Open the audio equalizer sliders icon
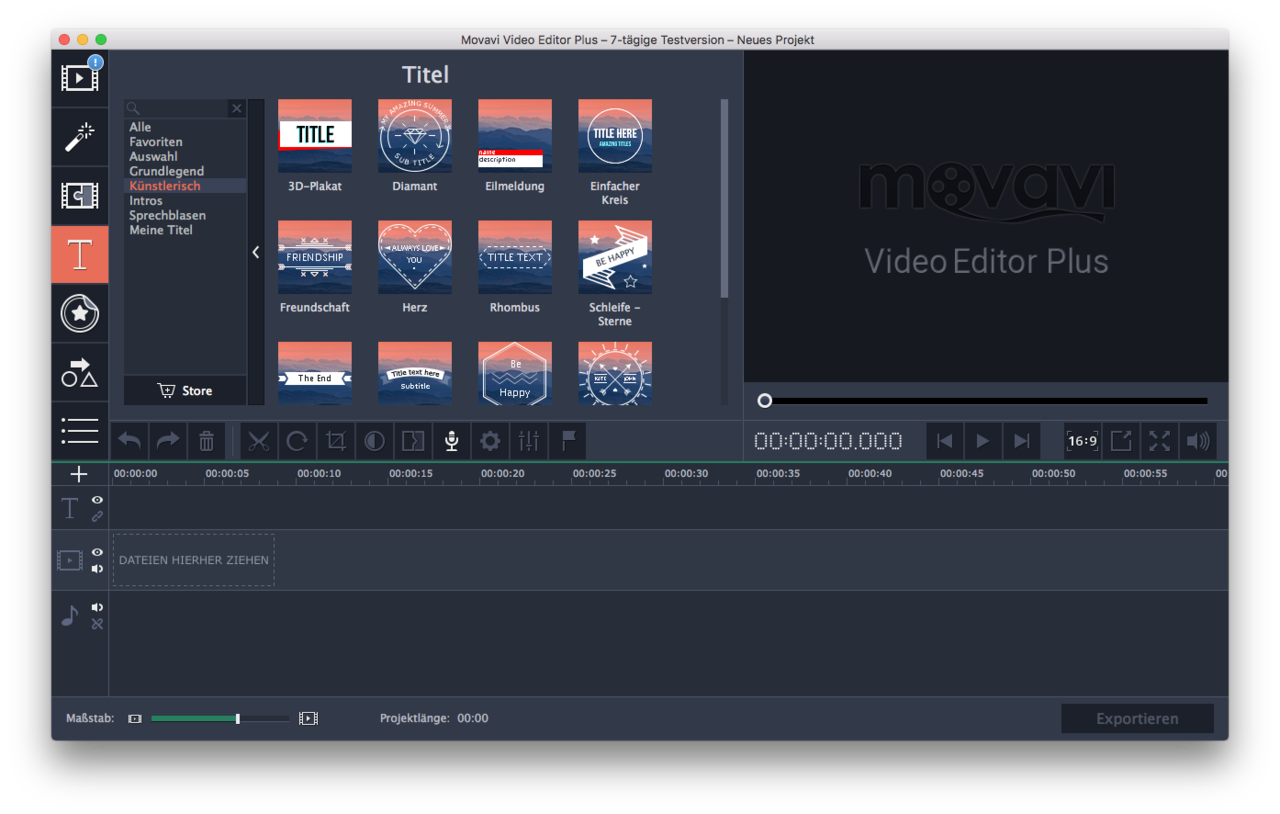 529,441
